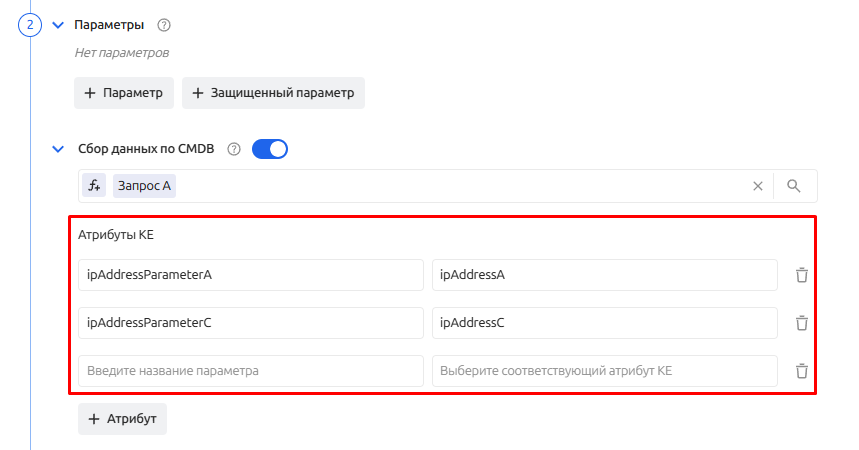Click the ipAddressParameterA name field
859x450 pixels.
point(250,275)
